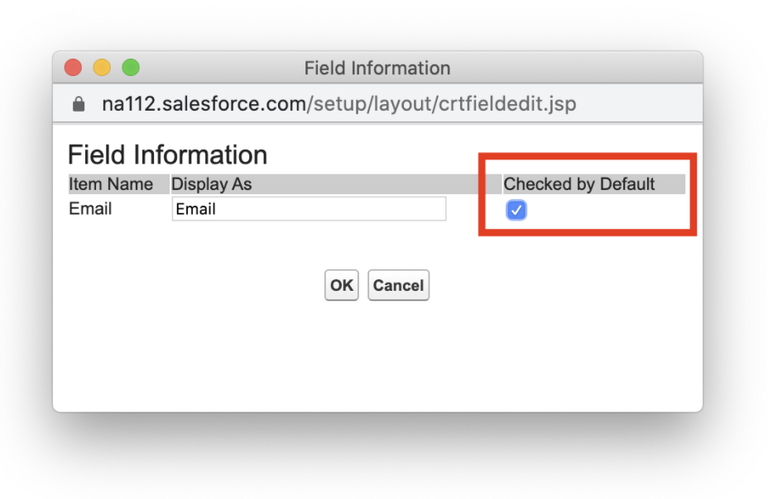Click the OK button
This screenshot has height=499, width=768.
tap(341, 285)
